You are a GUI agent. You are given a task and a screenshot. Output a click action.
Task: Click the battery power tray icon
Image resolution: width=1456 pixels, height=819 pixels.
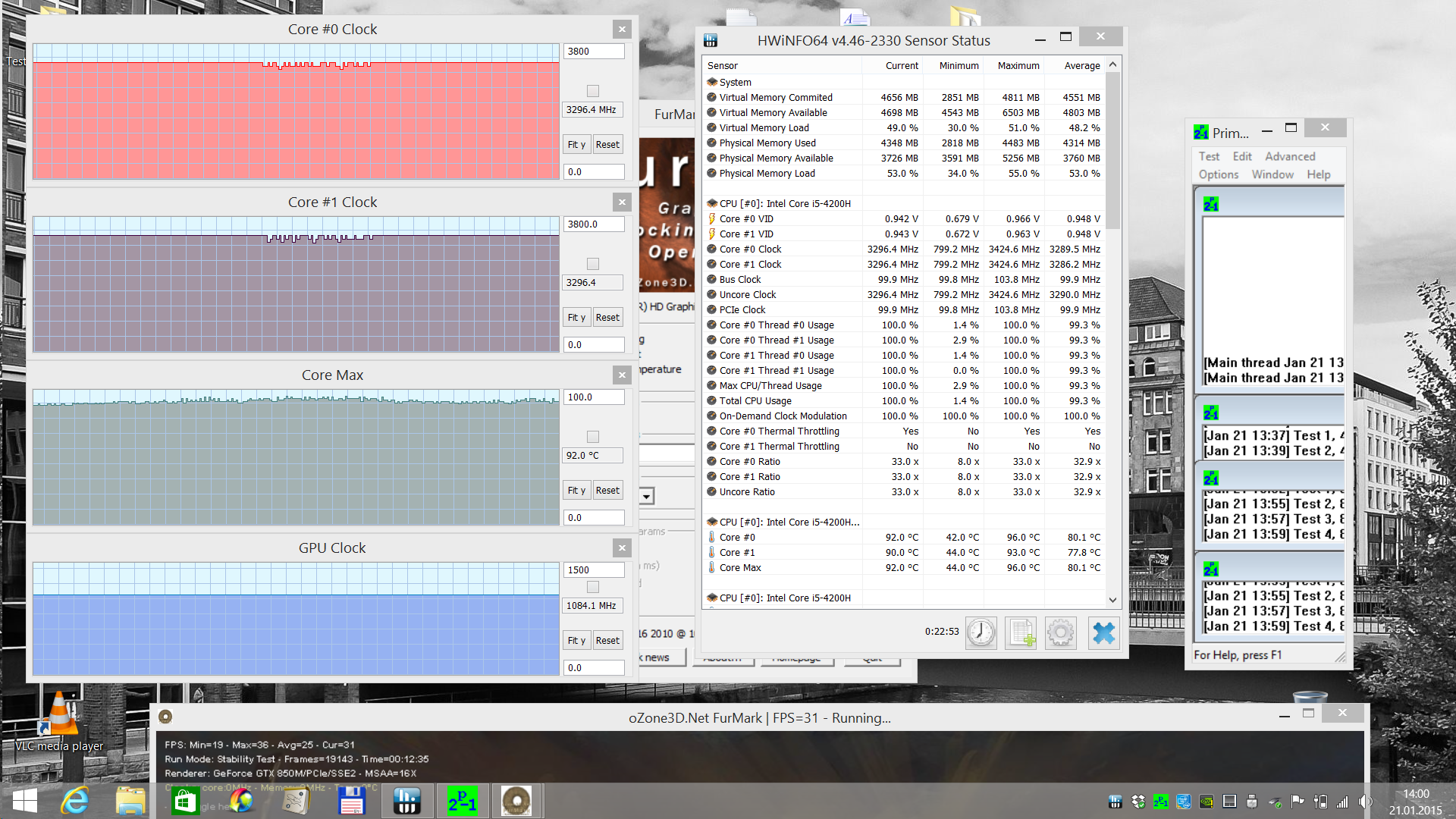pyautogui.click(x=1320, y=802)
